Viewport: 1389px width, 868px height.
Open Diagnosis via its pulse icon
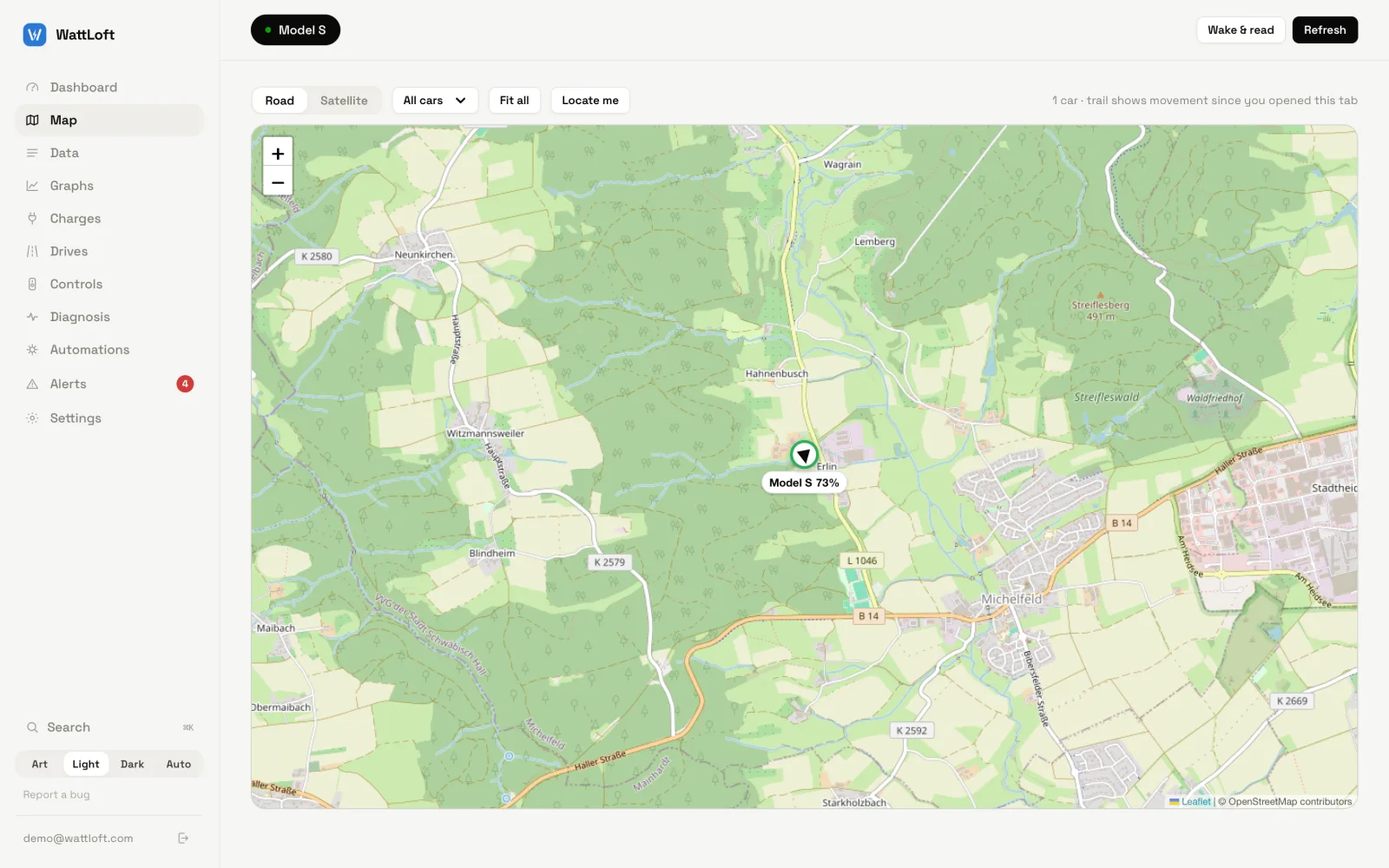[x=32, y=317]
